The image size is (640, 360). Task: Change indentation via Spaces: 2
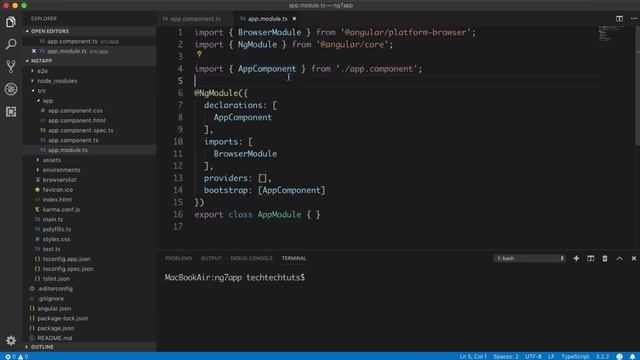[506, 356]
